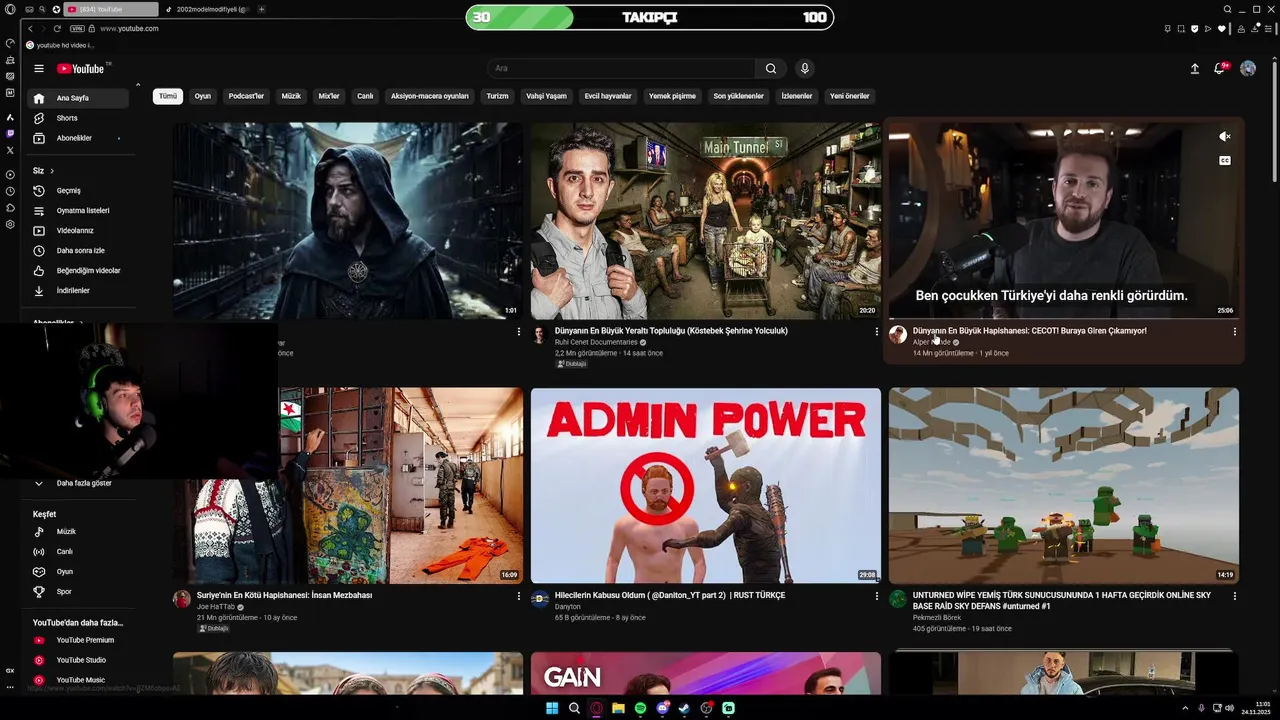The image size is (1280, 720).
Task: Open Geçmiş history in sidebar
Action: (x=79, y=190)
